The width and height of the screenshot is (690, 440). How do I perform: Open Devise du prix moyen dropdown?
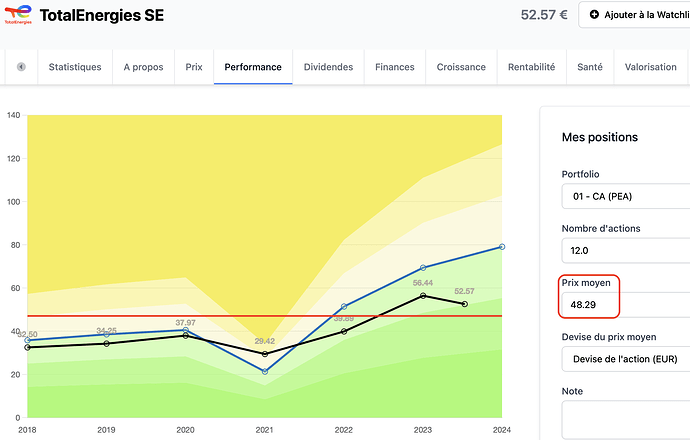click(x=626, y=359)
